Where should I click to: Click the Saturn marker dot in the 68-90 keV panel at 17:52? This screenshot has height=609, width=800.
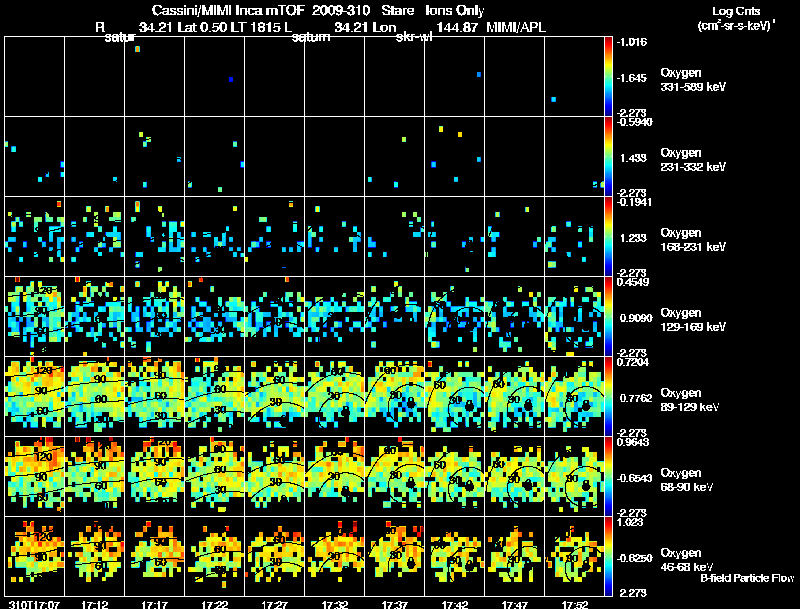[x=586, y=485]
